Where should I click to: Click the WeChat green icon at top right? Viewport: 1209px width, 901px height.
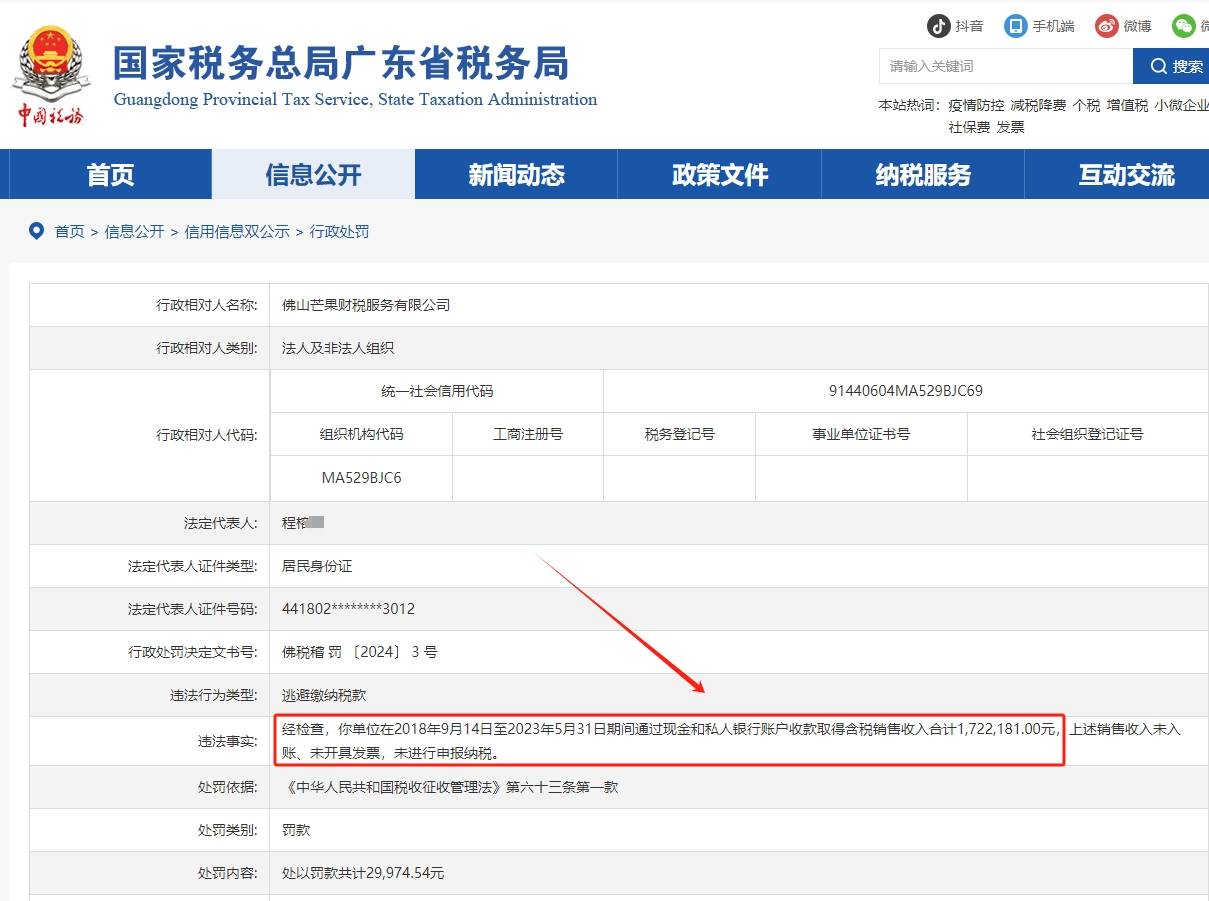point(1186,26)
